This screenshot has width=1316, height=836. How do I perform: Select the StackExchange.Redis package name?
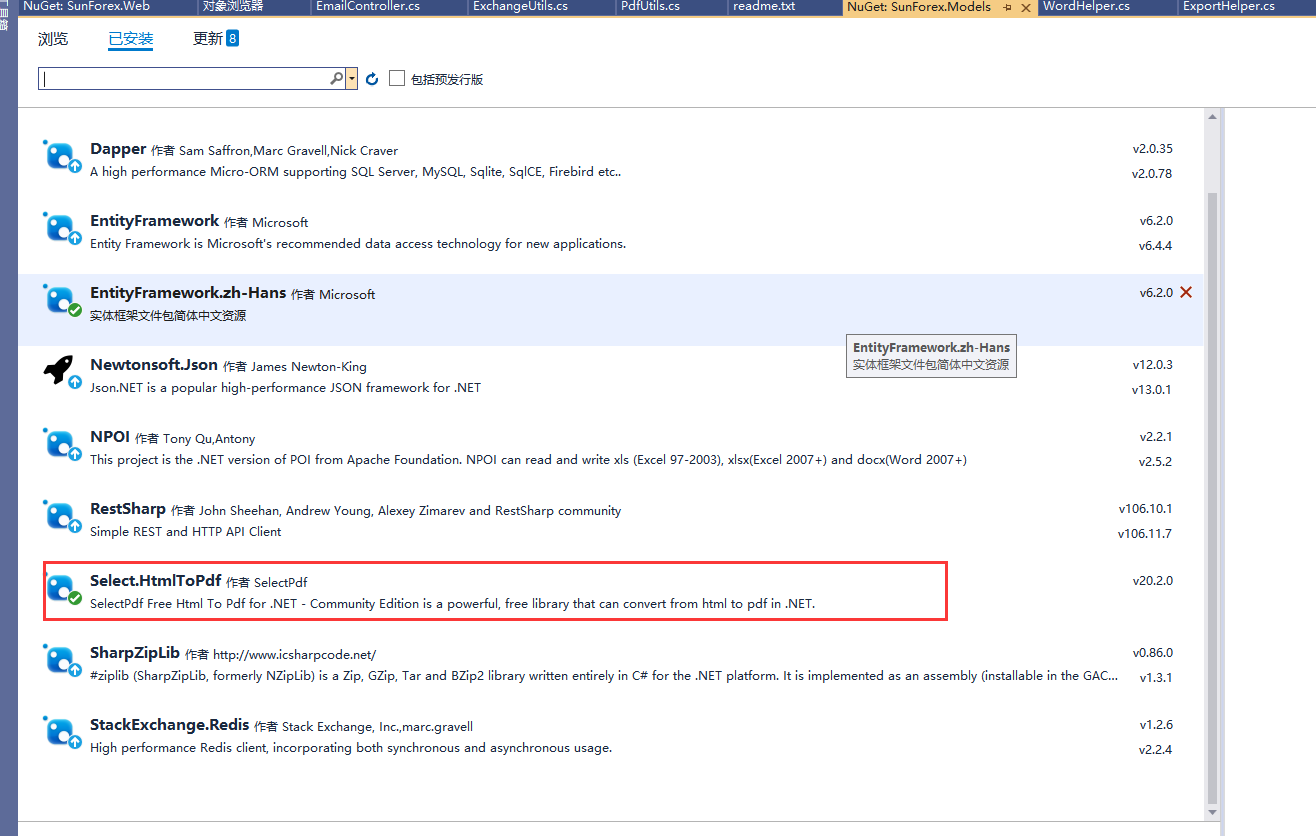(170, 725)
